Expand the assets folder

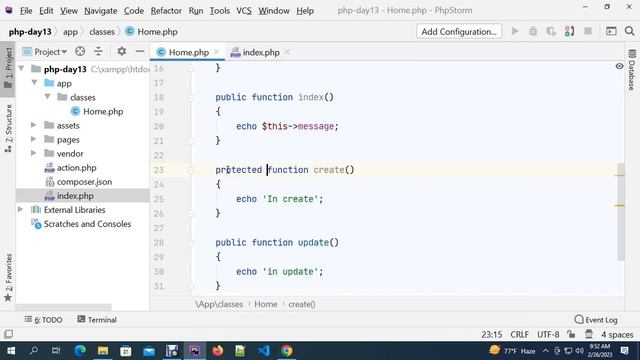coord(34,125)
